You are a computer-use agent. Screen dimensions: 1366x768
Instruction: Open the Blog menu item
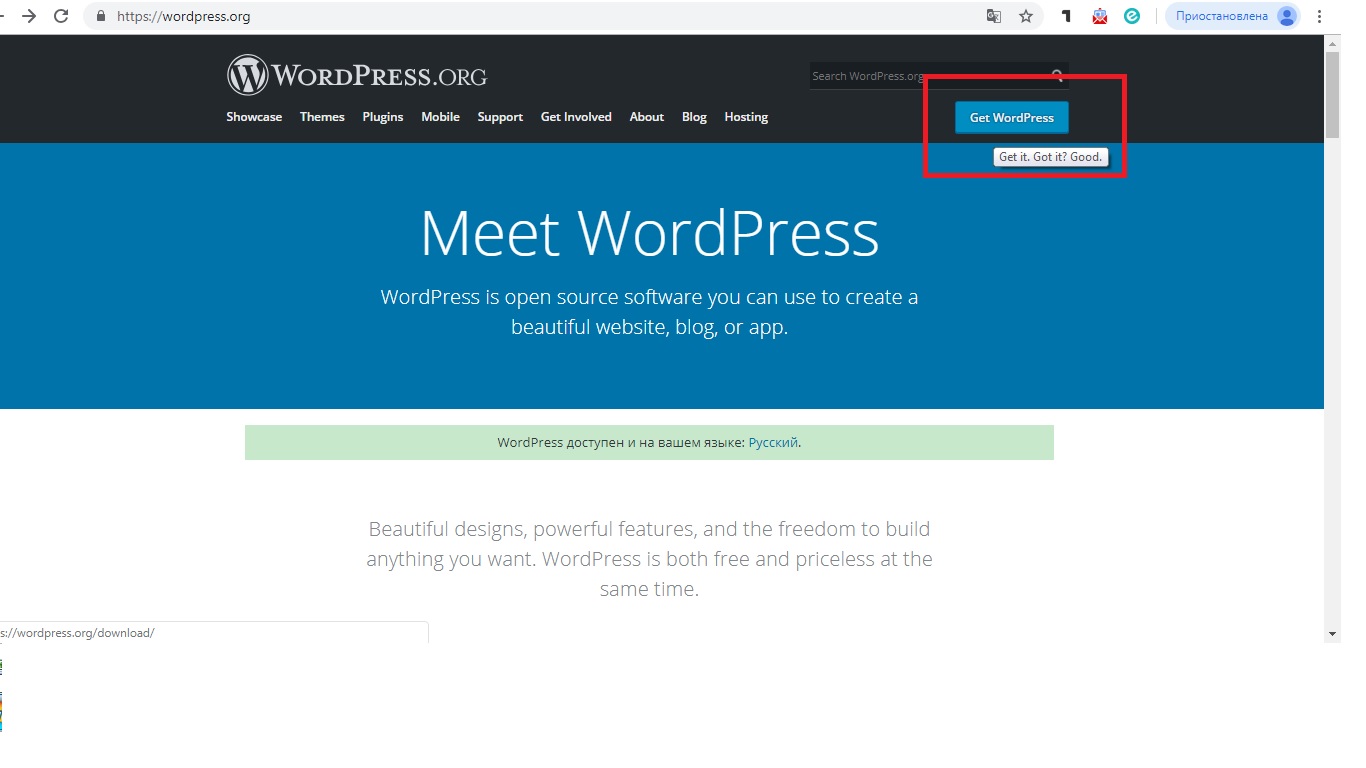coord(694,117)
